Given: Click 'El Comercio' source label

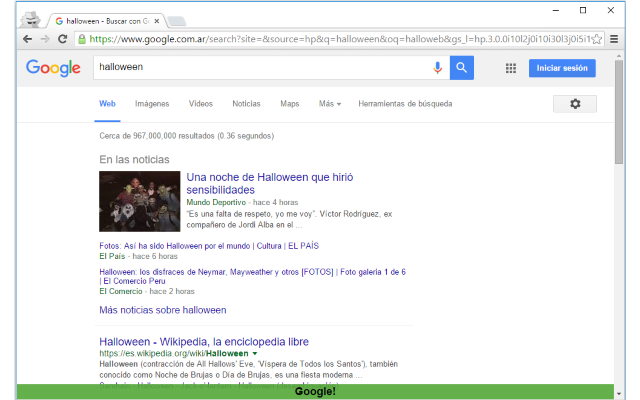Looking at the screenshot, I should [x=121, y=291].
